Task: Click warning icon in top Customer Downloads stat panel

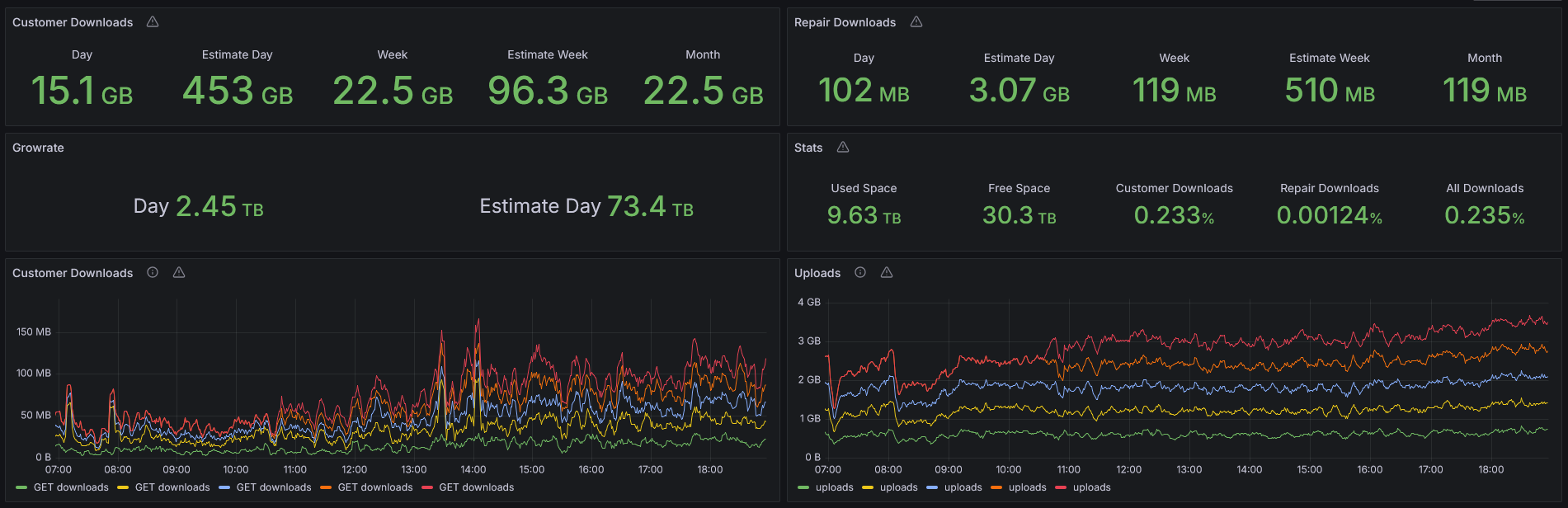Action: [x=153, y=22]
